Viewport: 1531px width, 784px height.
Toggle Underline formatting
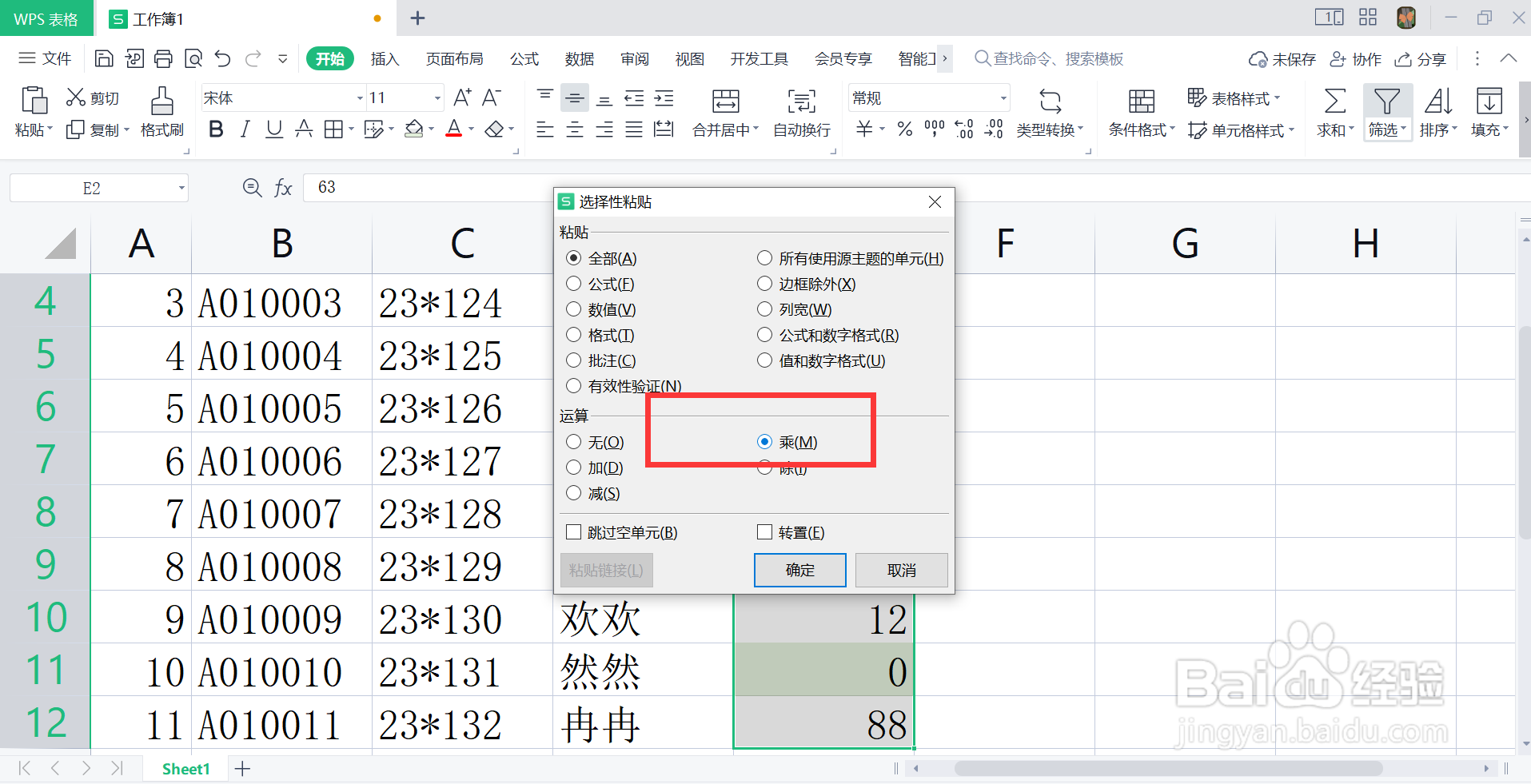[x=274, y=129]
